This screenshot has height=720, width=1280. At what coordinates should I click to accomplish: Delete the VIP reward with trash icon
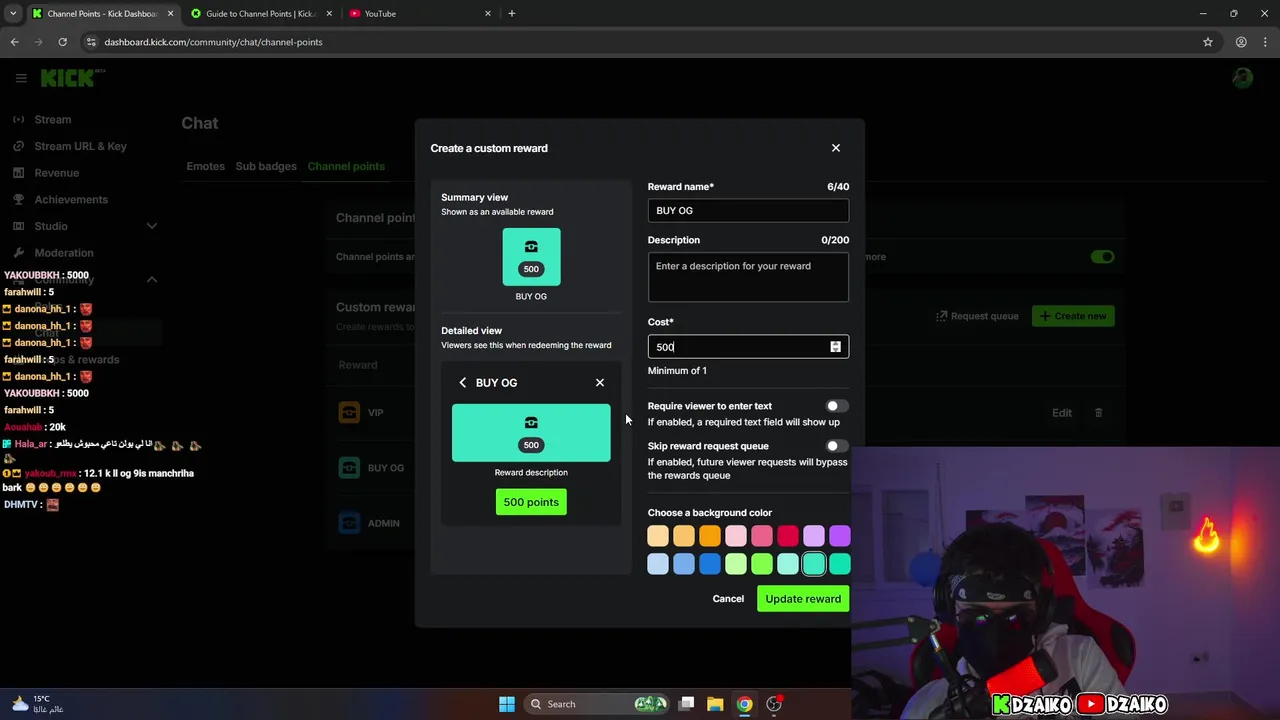[1098, 413]
